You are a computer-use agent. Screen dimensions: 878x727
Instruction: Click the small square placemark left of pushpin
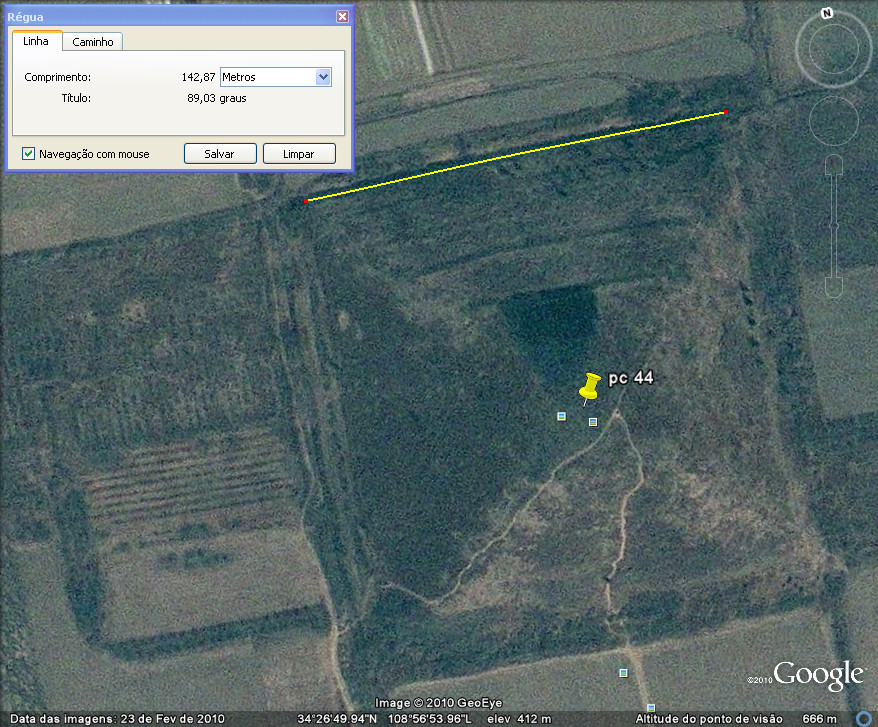pos(561,416)
